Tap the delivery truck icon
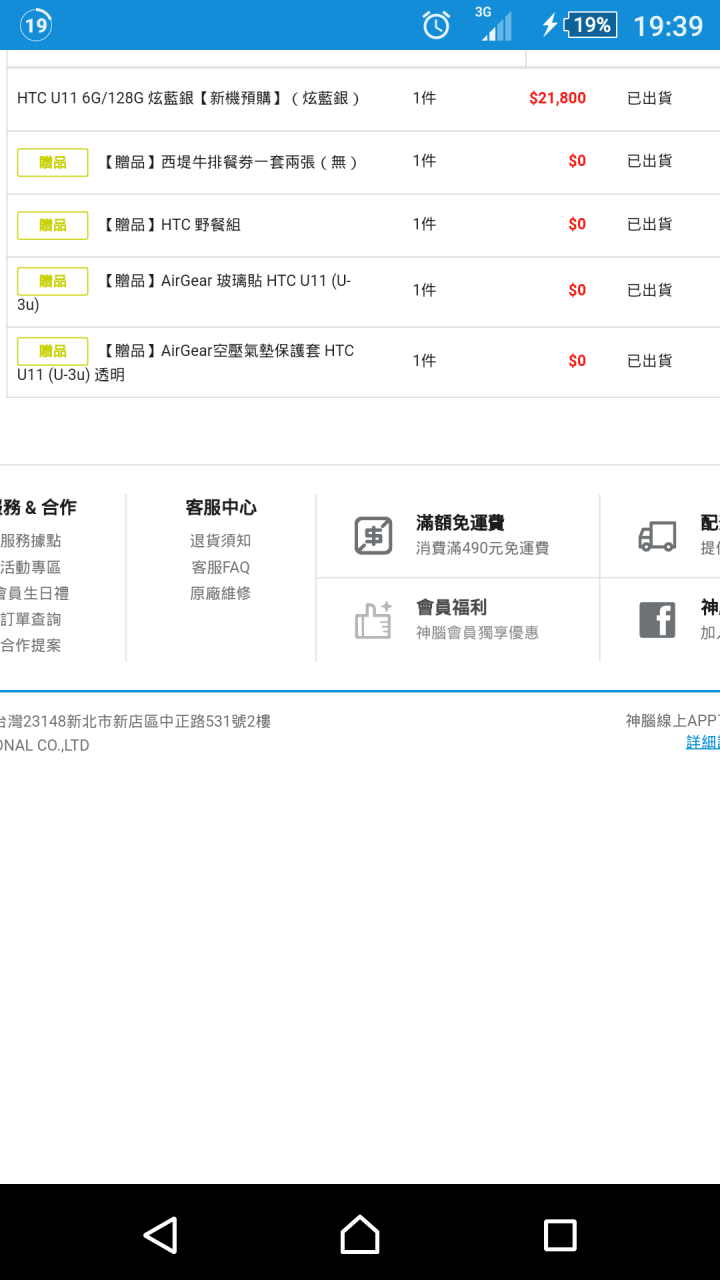The width and height of the screenshot is (720, 1280). point(657,536)
